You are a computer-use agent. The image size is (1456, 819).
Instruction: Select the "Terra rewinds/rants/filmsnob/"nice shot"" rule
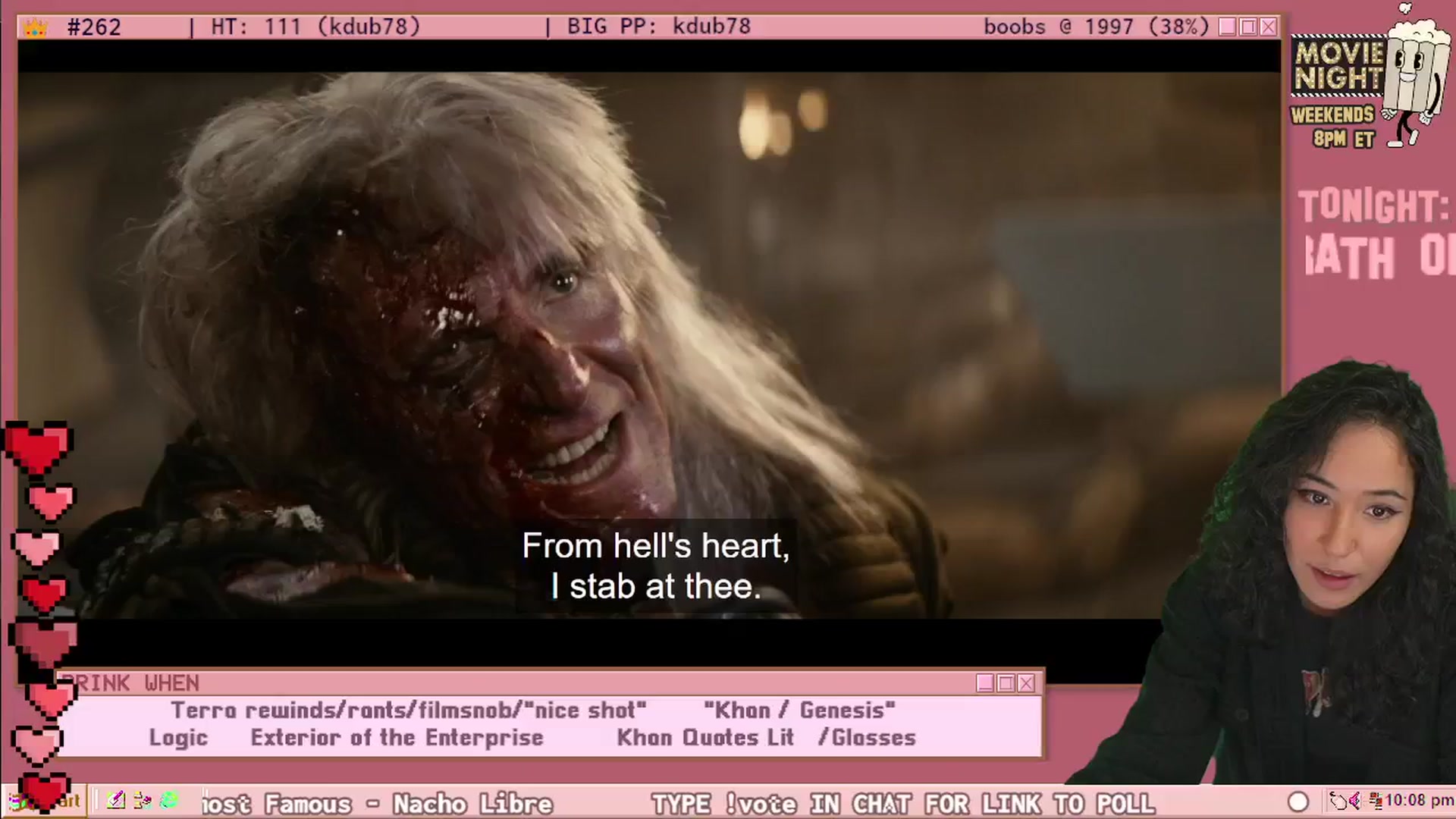(409, 711)
